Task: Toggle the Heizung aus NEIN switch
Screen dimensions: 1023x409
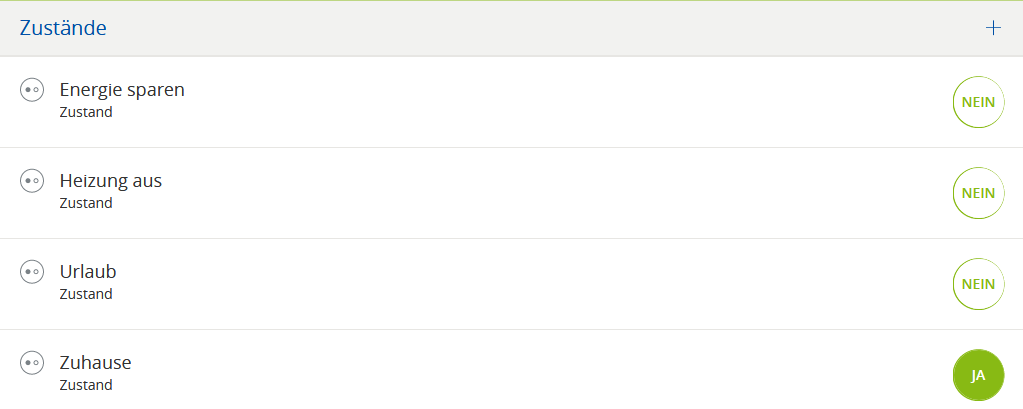Action: tap(978, 193)
